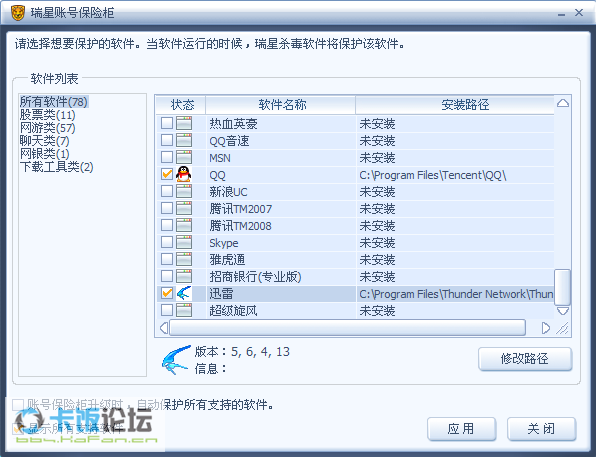This screenshot has height=457, width=596.
Task: Click the window icon in the 新浪UC row
Action: [184, 191]
